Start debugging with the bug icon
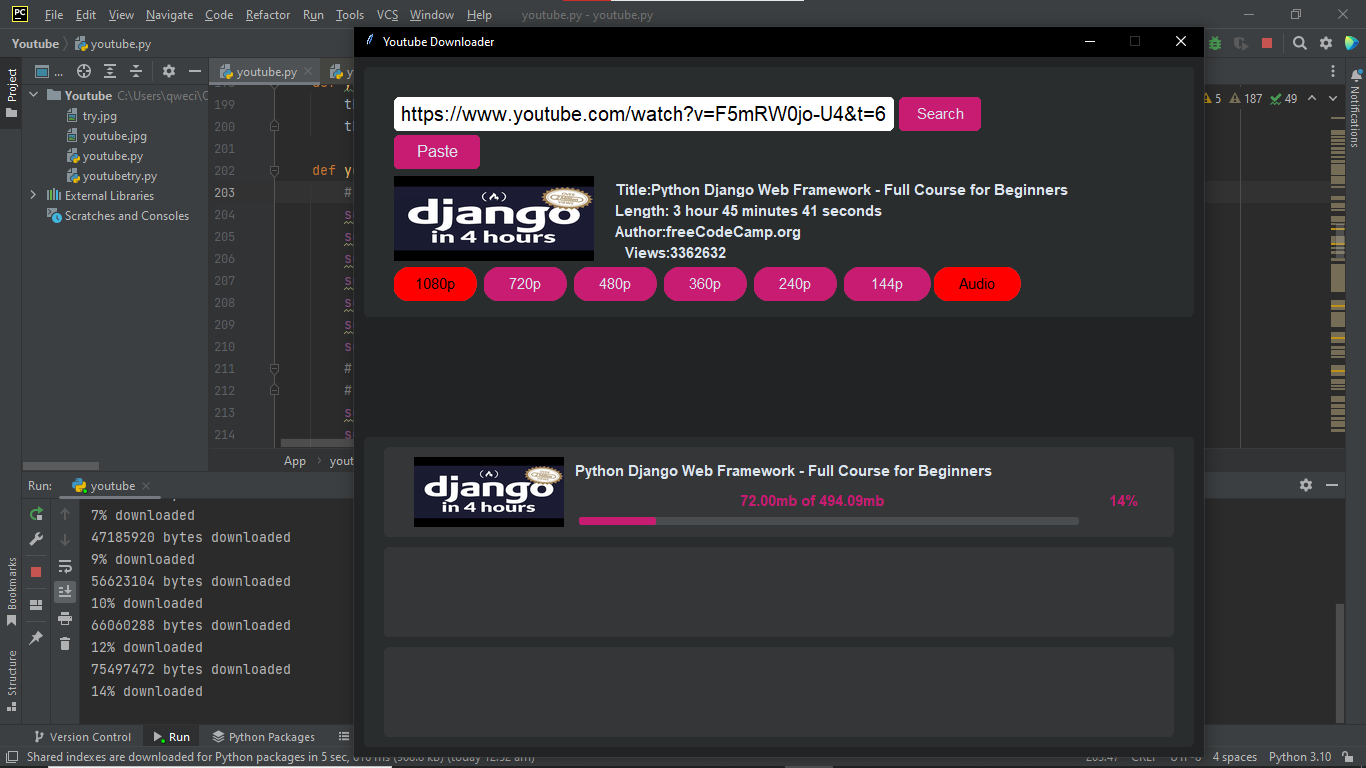The width and height of the screenshot is (1366, 768). click(x=1216, y=43)
